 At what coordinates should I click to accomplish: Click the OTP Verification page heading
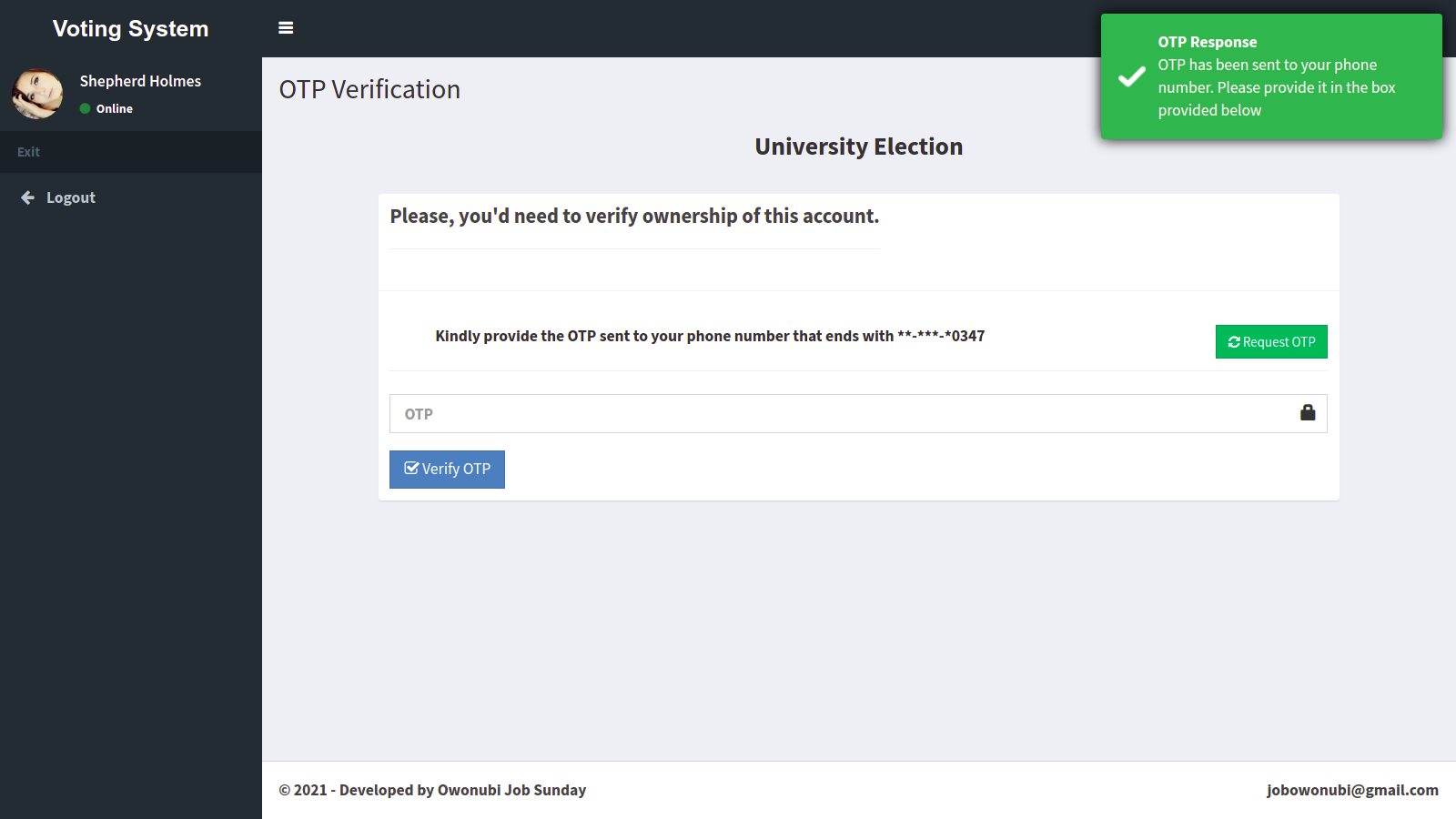369,89
